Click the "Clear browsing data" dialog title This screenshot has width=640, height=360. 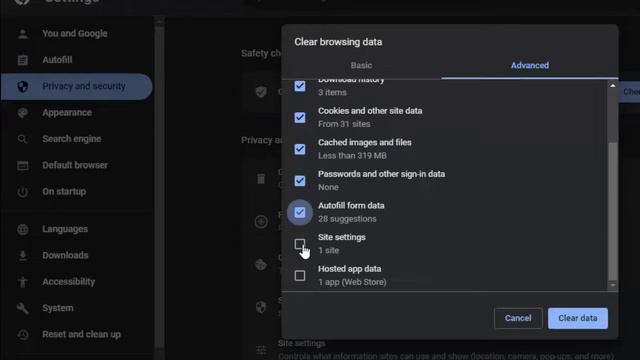click(x=338, y=42)
